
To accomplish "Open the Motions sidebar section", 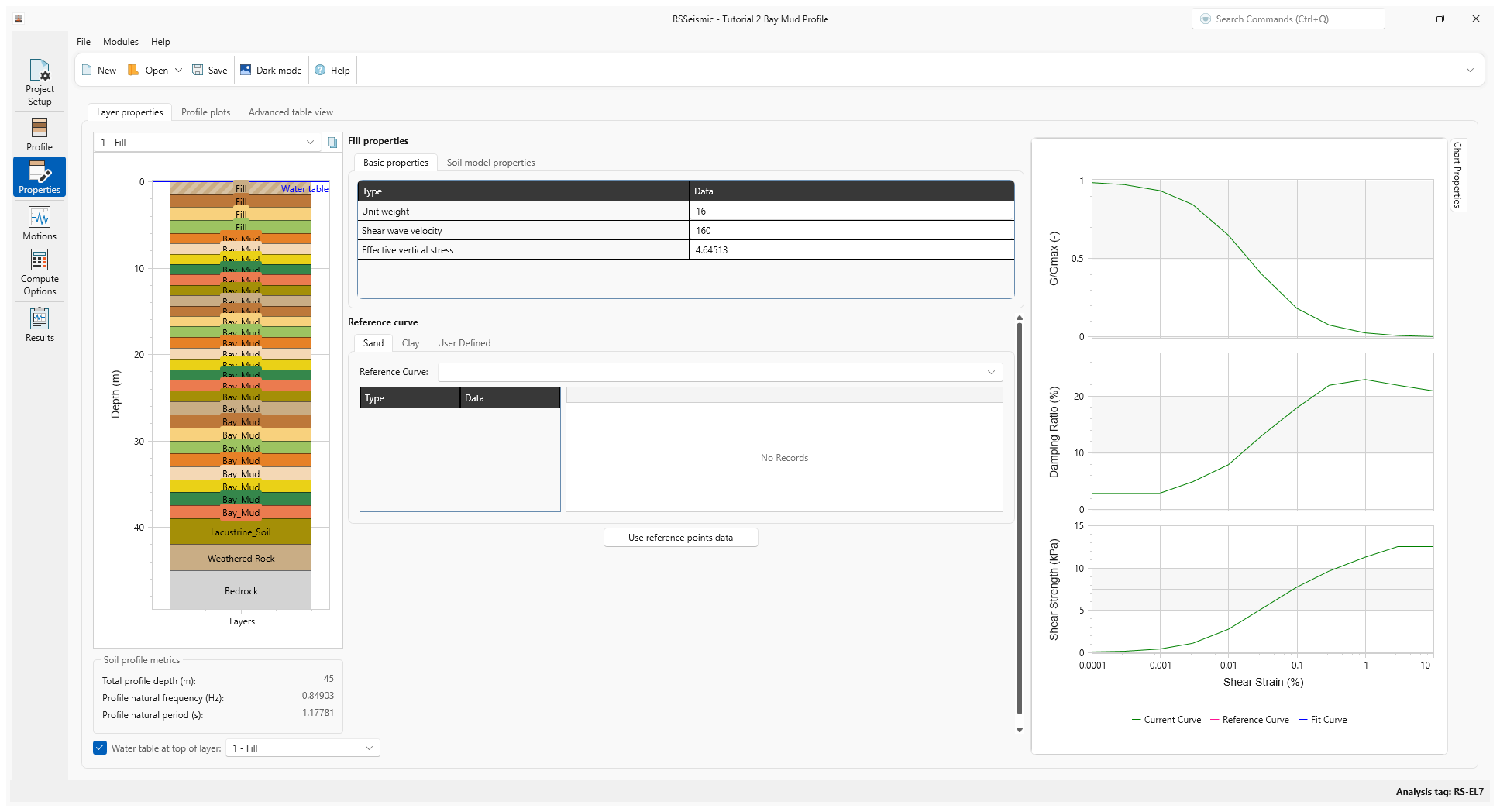I will [x=40, y=223].
